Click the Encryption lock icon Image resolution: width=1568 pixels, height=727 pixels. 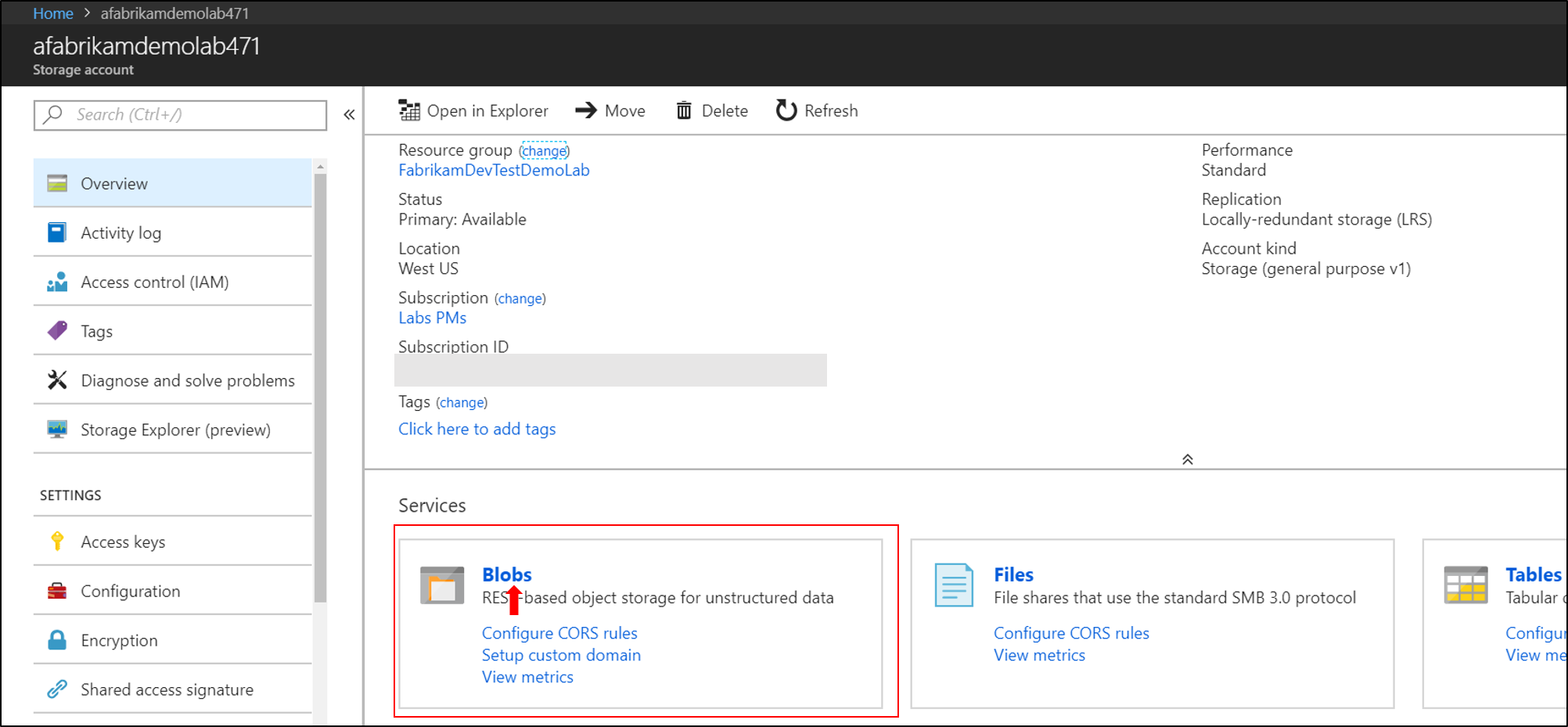(57, 639)
